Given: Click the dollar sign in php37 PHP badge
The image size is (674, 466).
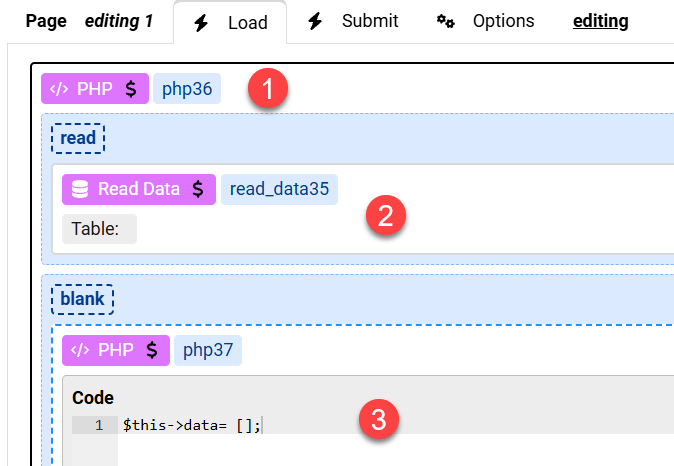Looking at the screenshot, I should pos(152,350).
